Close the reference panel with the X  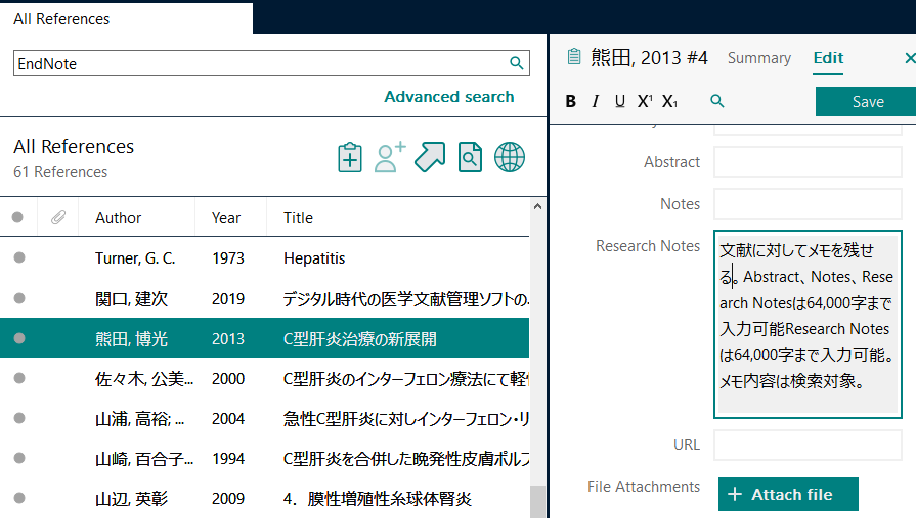click(910, 58)
